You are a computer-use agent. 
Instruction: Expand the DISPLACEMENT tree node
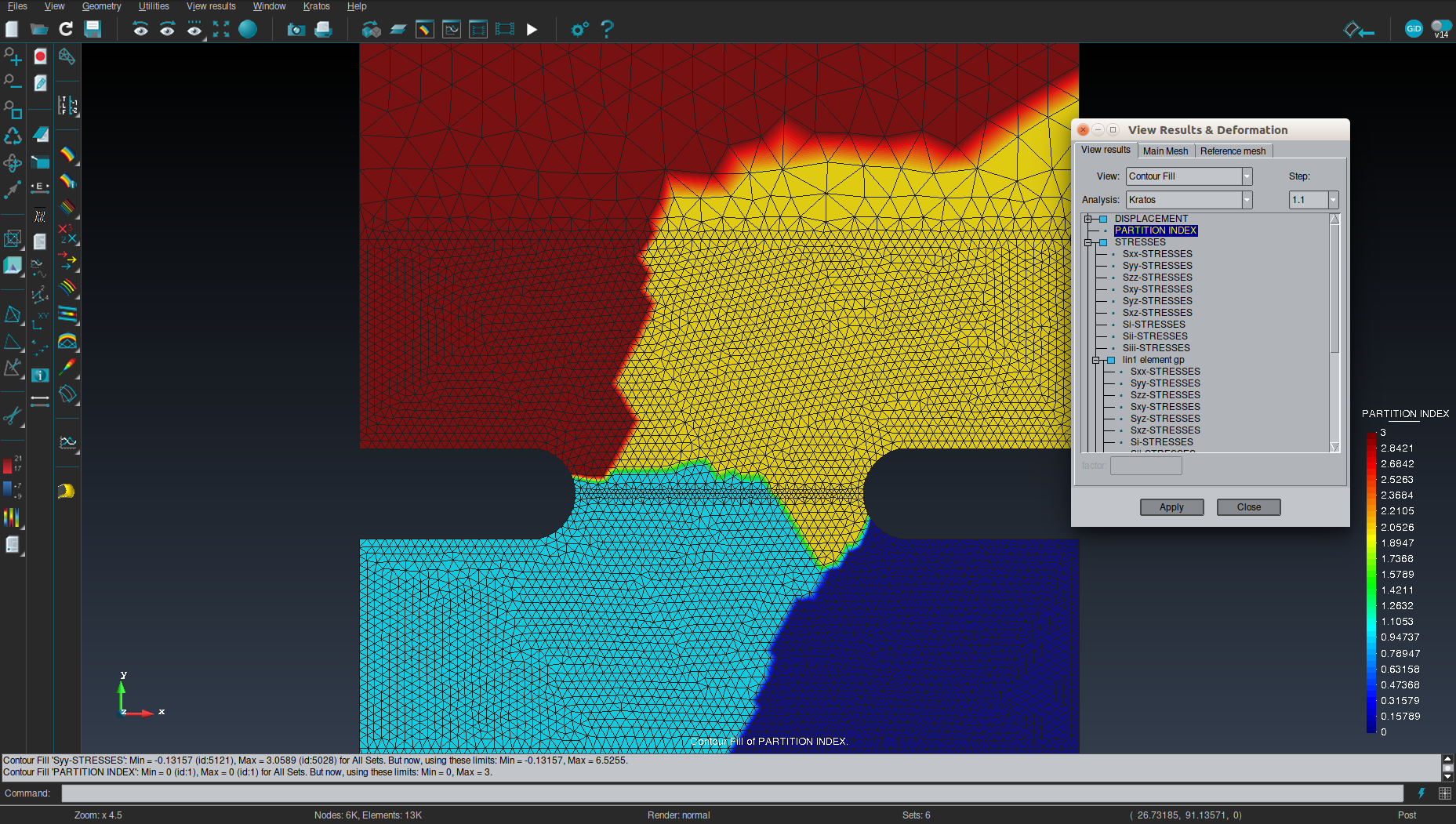tap(1088, 219)
